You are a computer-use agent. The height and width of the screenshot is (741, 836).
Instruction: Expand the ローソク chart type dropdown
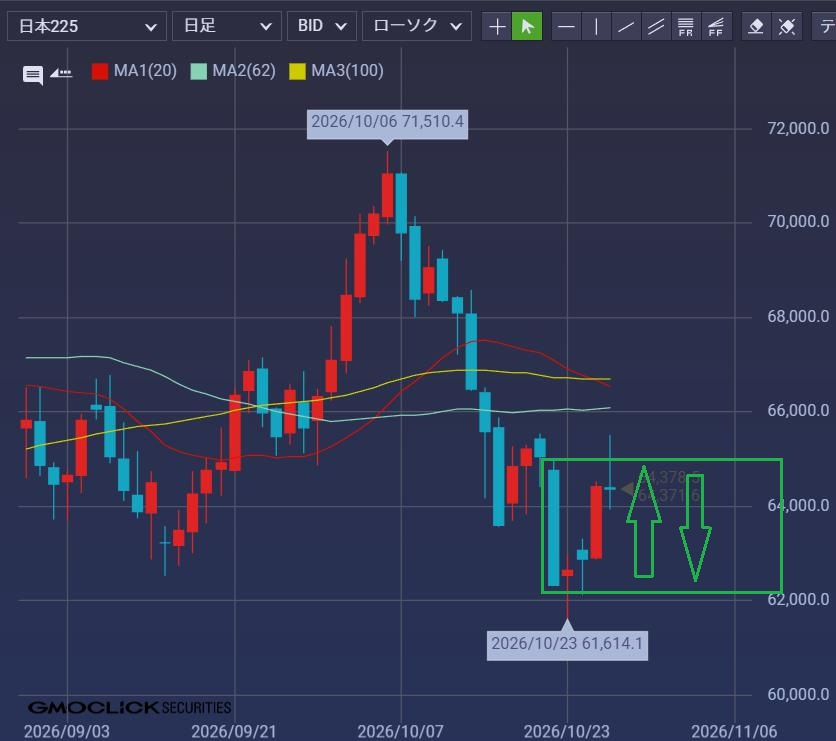[417, 26]
